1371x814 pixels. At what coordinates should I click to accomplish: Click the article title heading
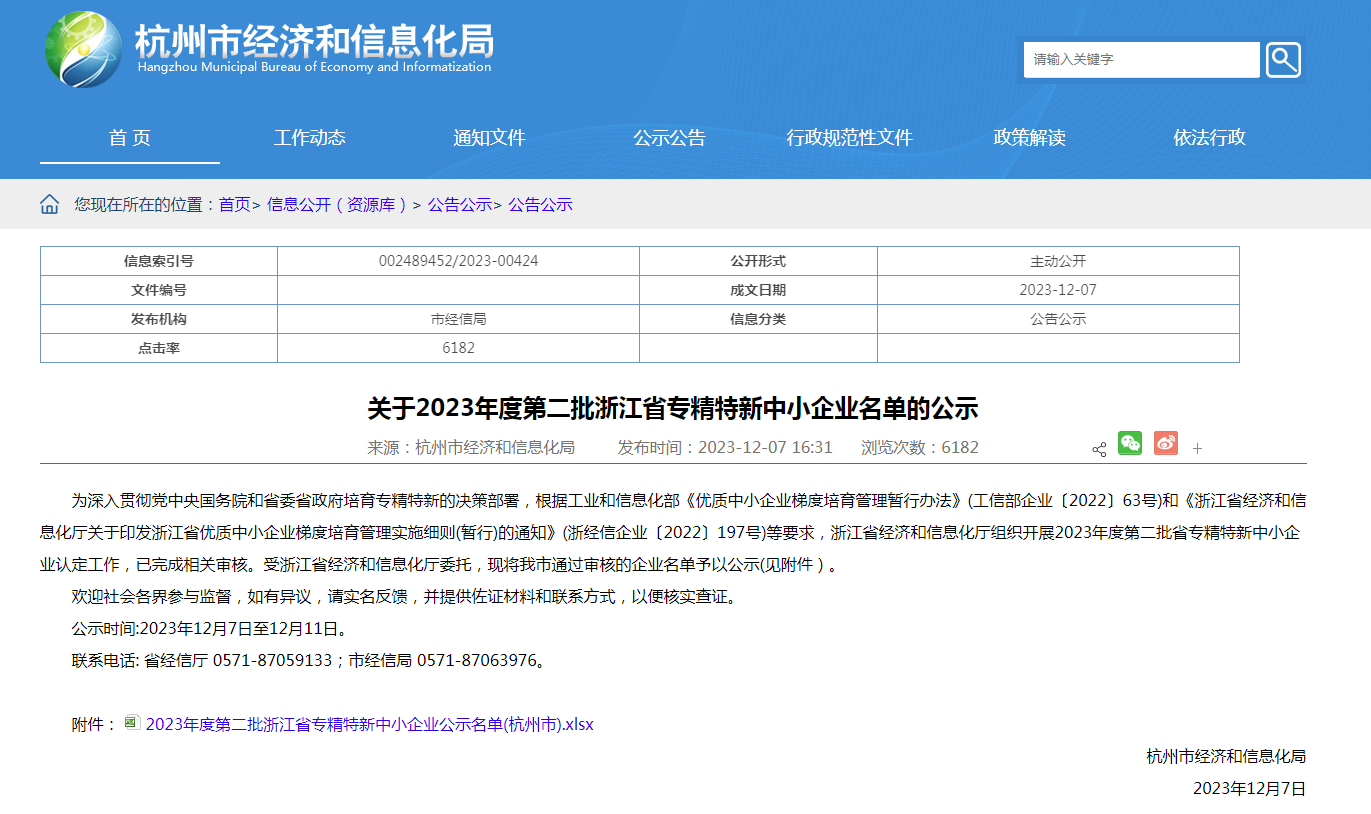673,408
